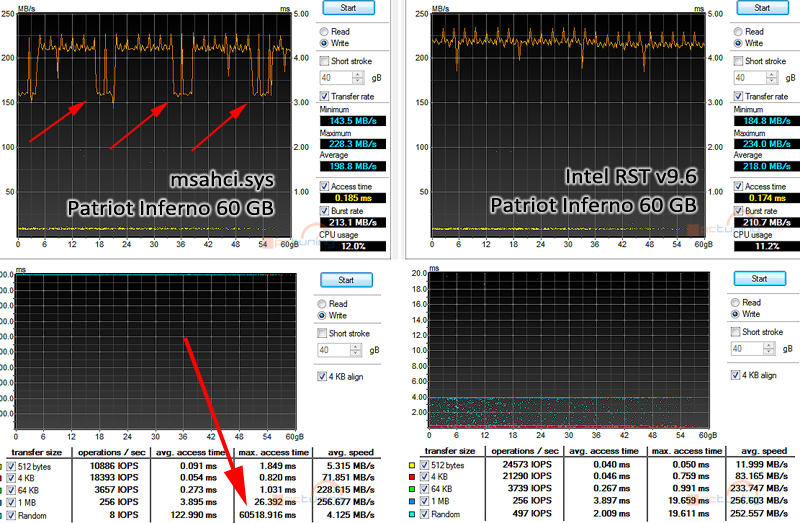Click cyan swatch beside Random, 497 IOPS row
The width and height of the screenshot is (800, 523).
point(412,514)
